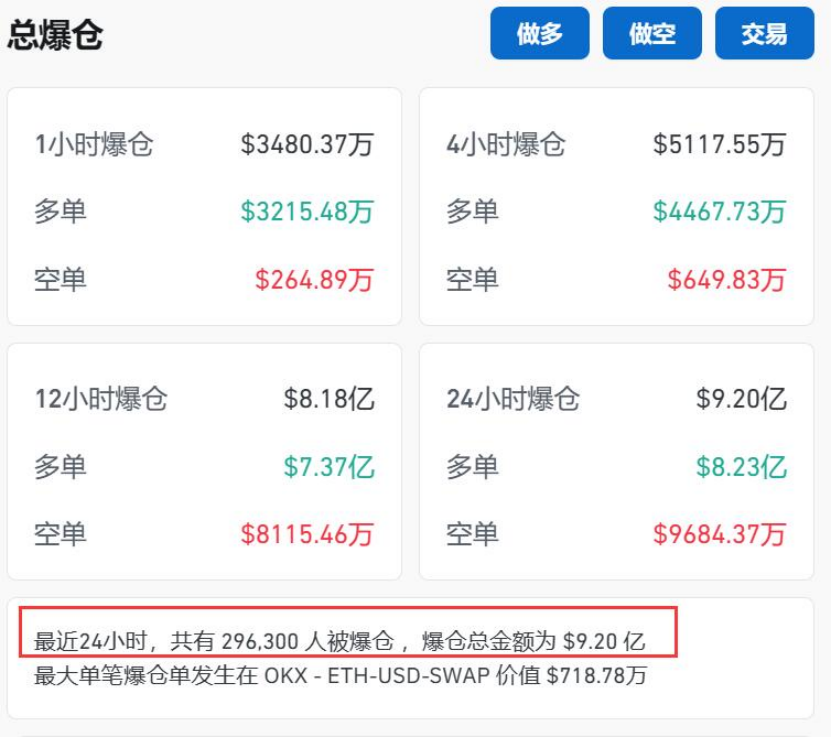831x738 pixels.
Task: Select the $3480.37万 one-hour total
Action: [307, 144]
